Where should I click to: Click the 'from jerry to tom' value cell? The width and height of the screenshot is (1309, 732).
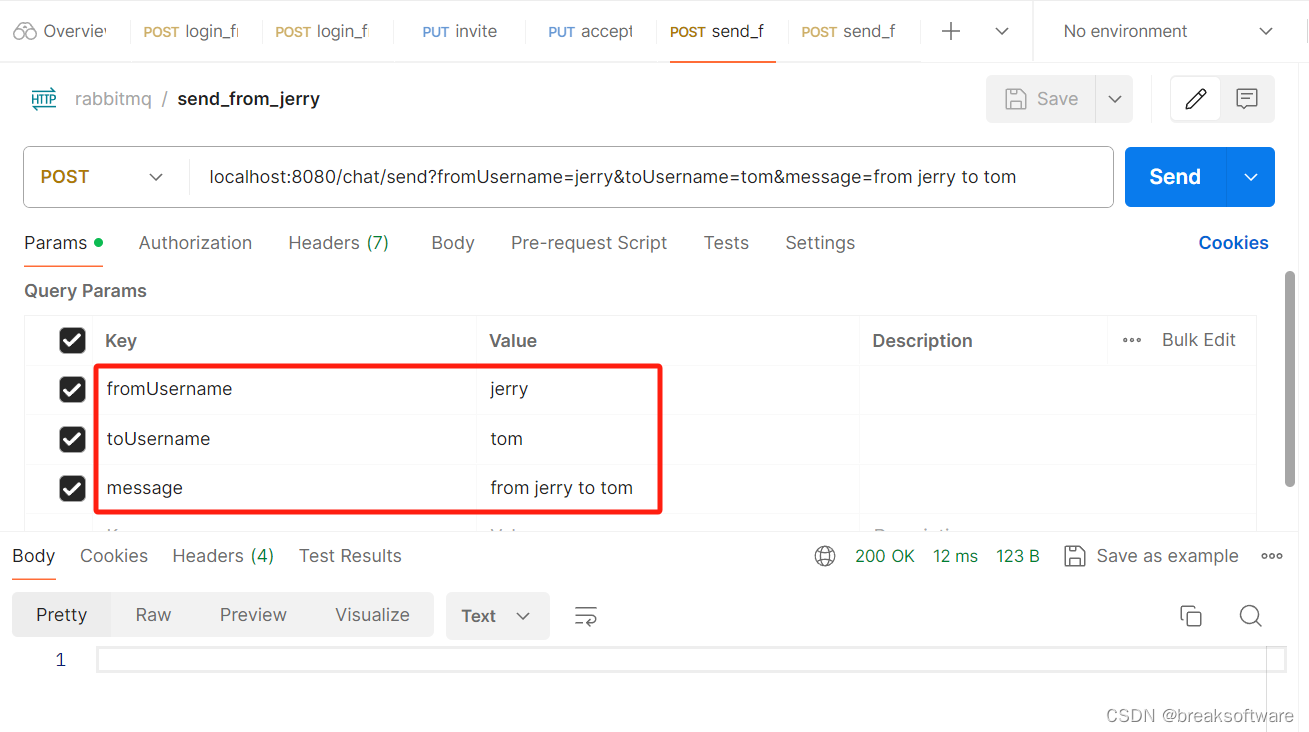point(668,488)
